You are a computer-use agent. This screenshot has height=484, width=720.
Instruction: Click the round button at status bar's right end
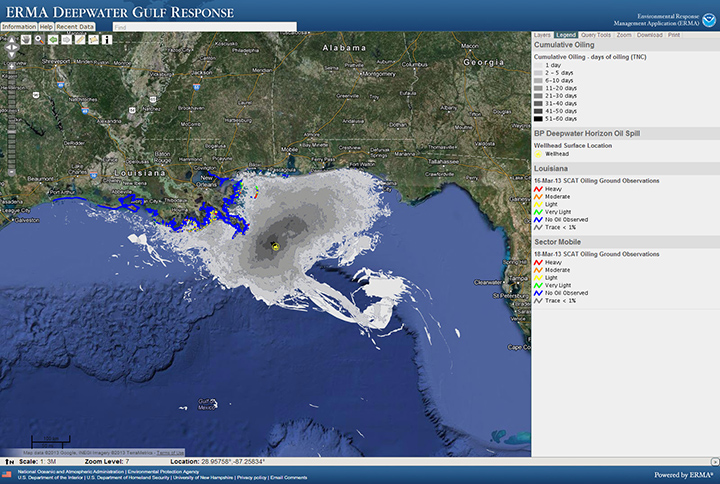click(x=714, y=461)
